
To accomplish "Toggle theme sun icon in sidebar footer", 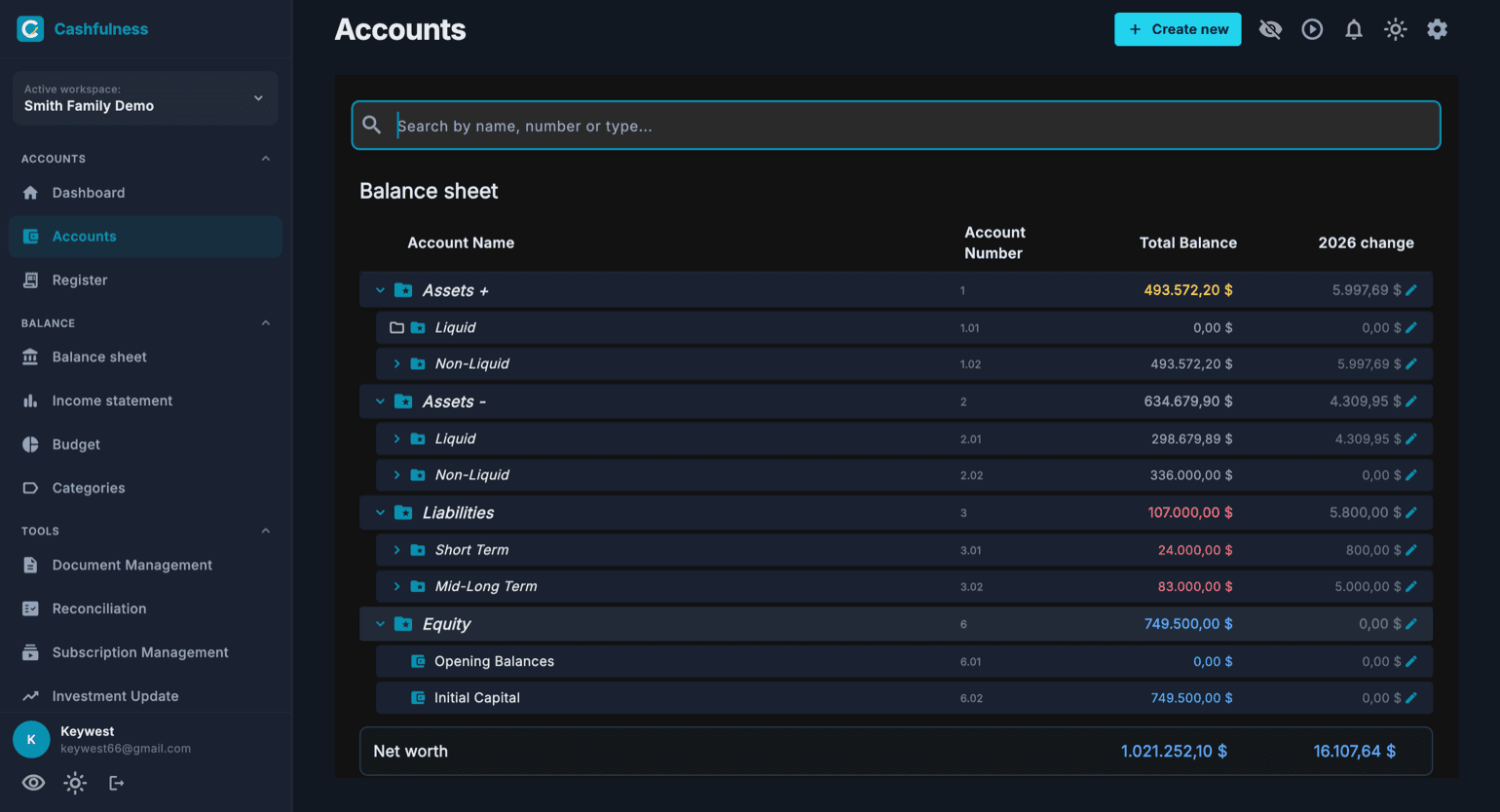I will click(x=75, y=783).
